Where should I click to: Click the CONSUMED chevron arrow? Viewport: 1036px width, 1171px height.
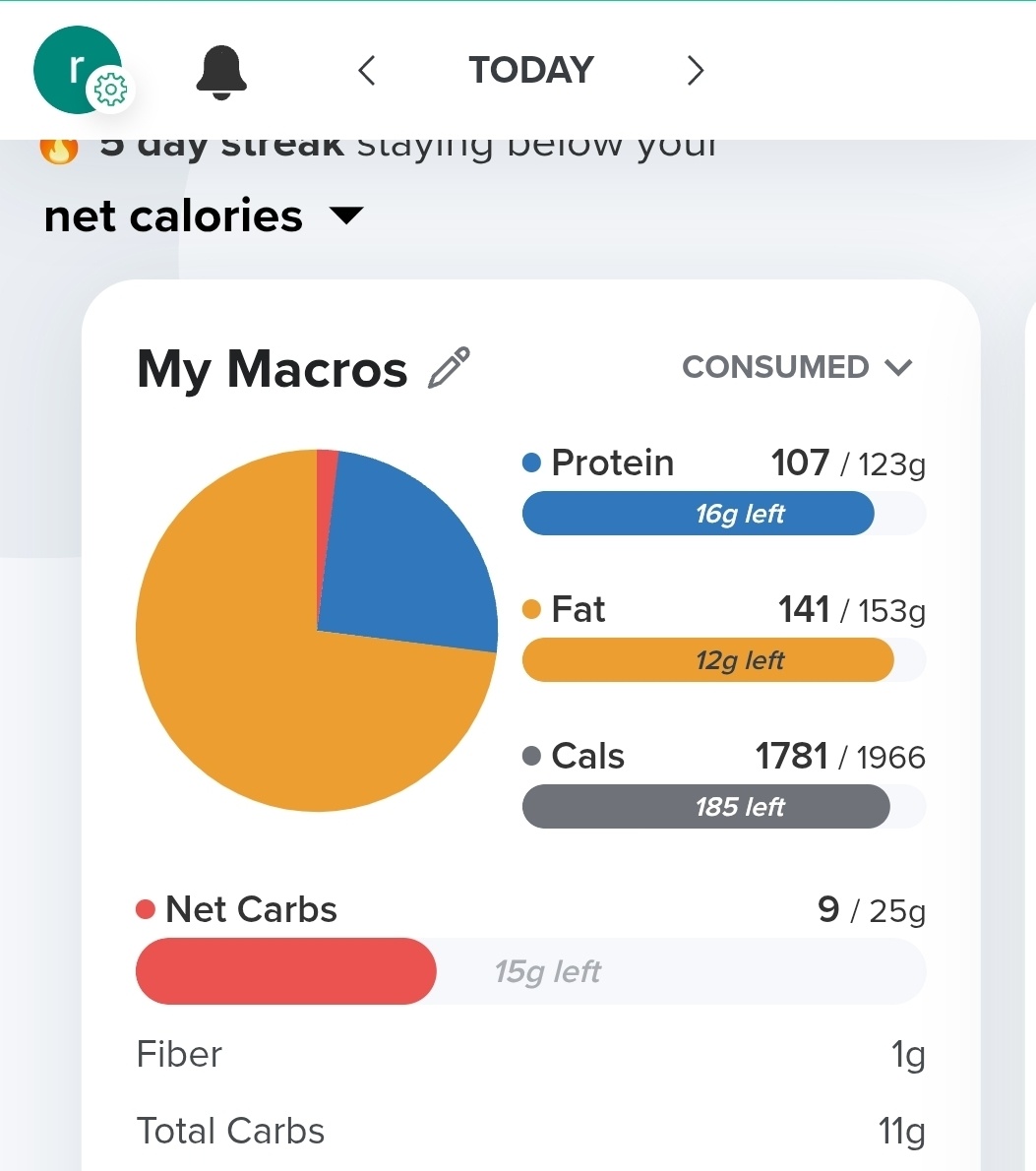tap(898, 368)
